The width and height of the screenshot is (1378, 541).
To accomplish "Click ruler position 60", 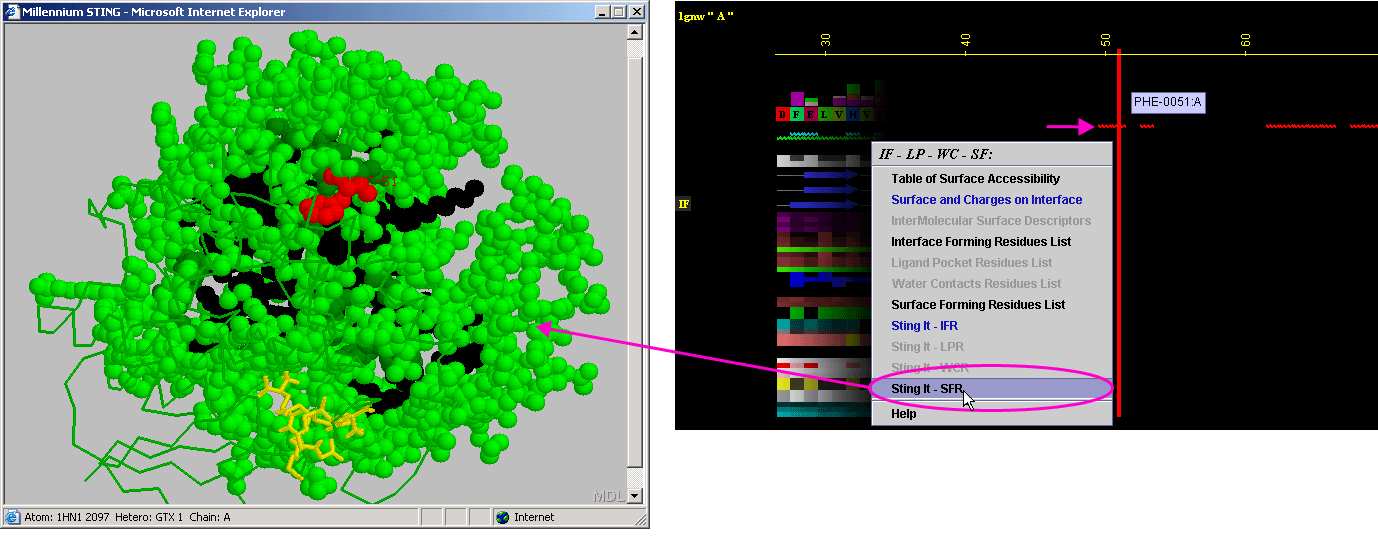I will coord(1245,40).
